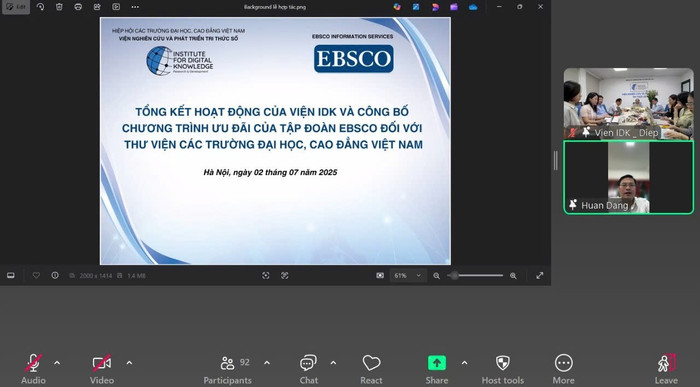
Task: Expand the Video options caret
Action: pos(129,363)
